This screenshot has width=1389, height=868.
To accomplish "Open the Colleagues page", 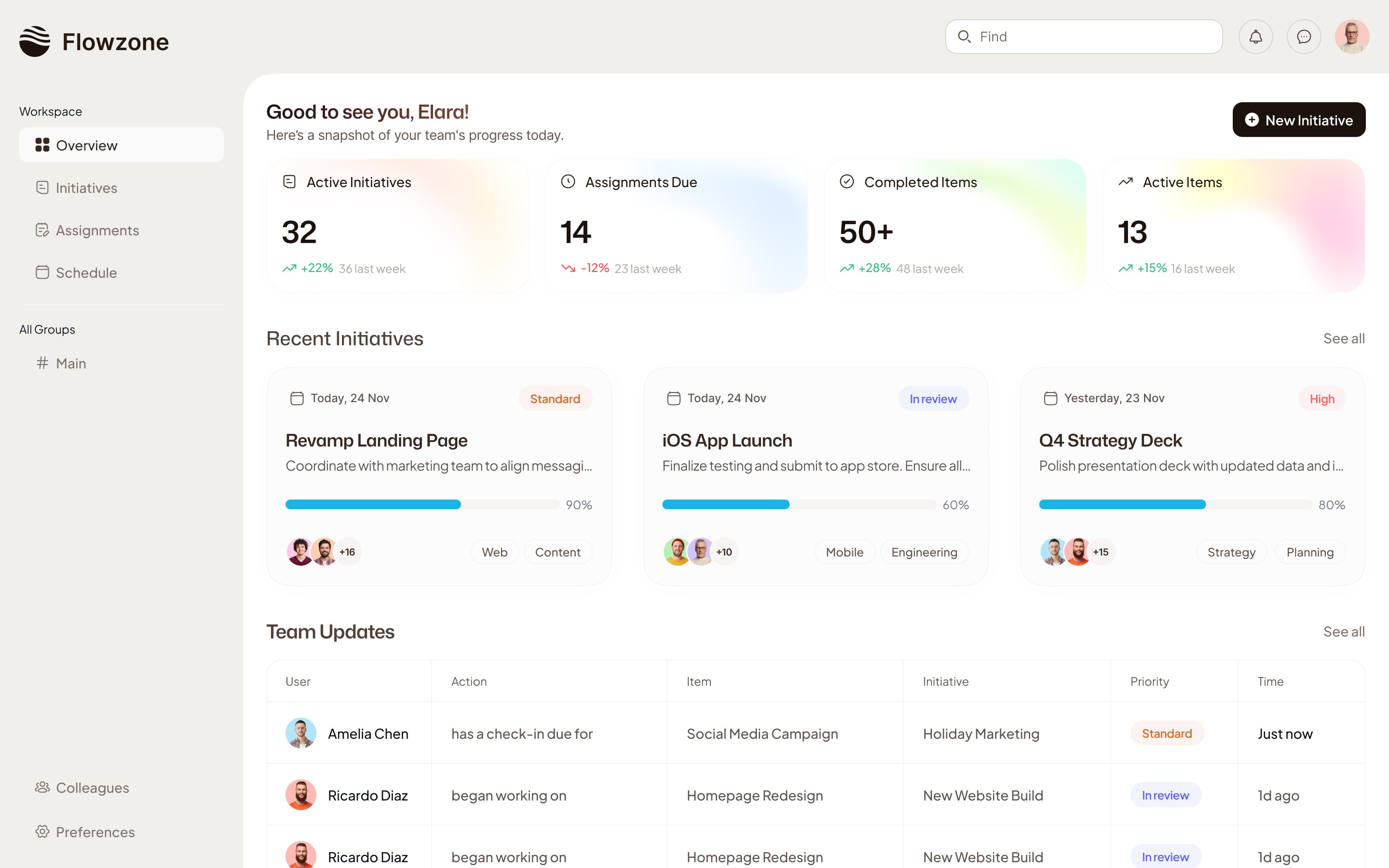I will click(92, 787).
